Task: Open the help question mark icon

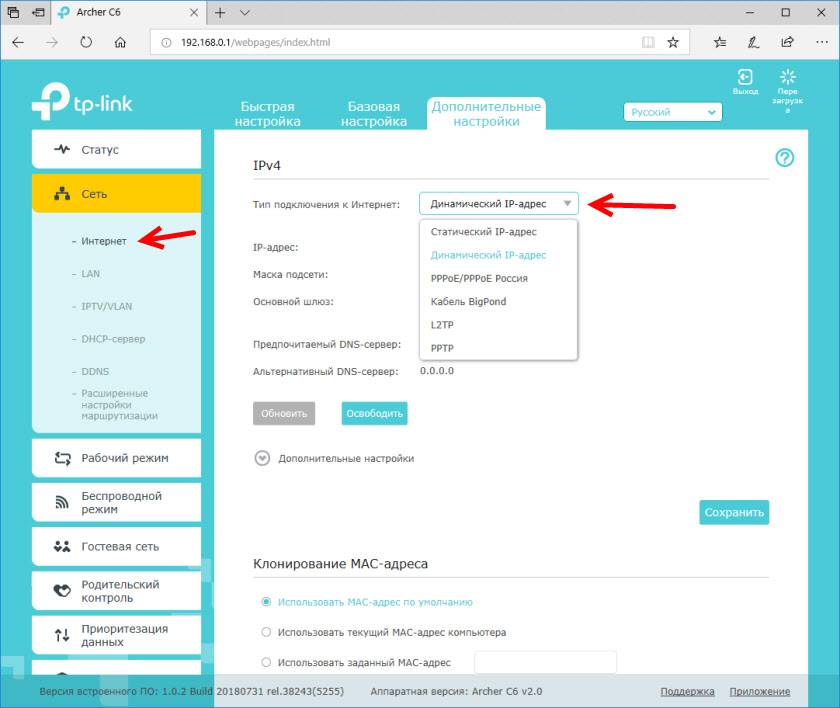Action: tap(784, 157)
